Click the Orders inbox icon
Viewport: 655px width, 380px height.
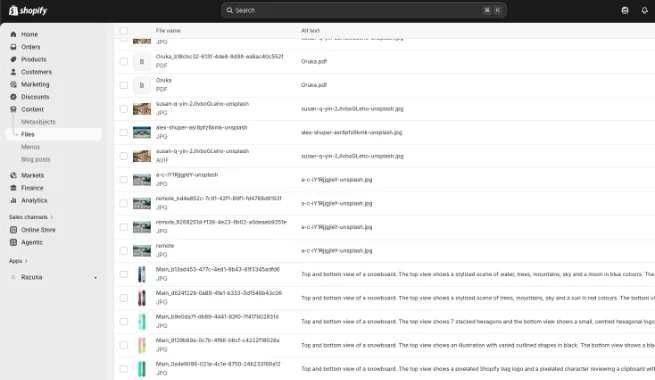(x=13, y=47)
